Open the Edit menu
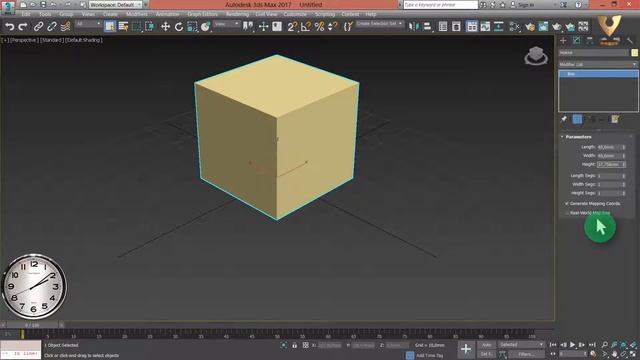Image resolution: width=640 pixels, height=360 pixels. point(25,14)
